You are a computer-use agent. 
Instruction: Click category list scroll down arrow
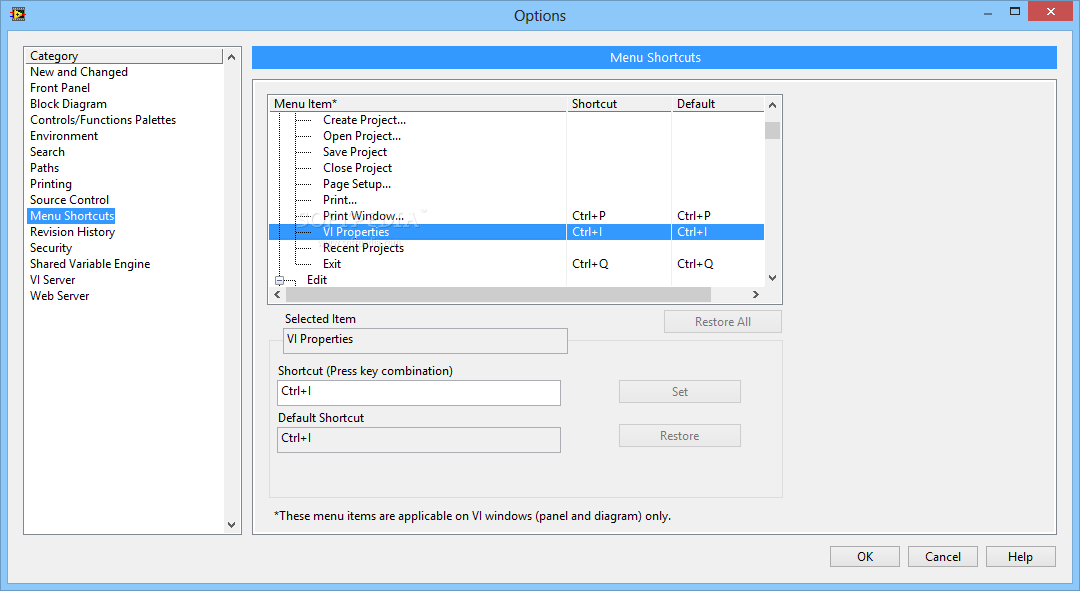pos(231,525)
